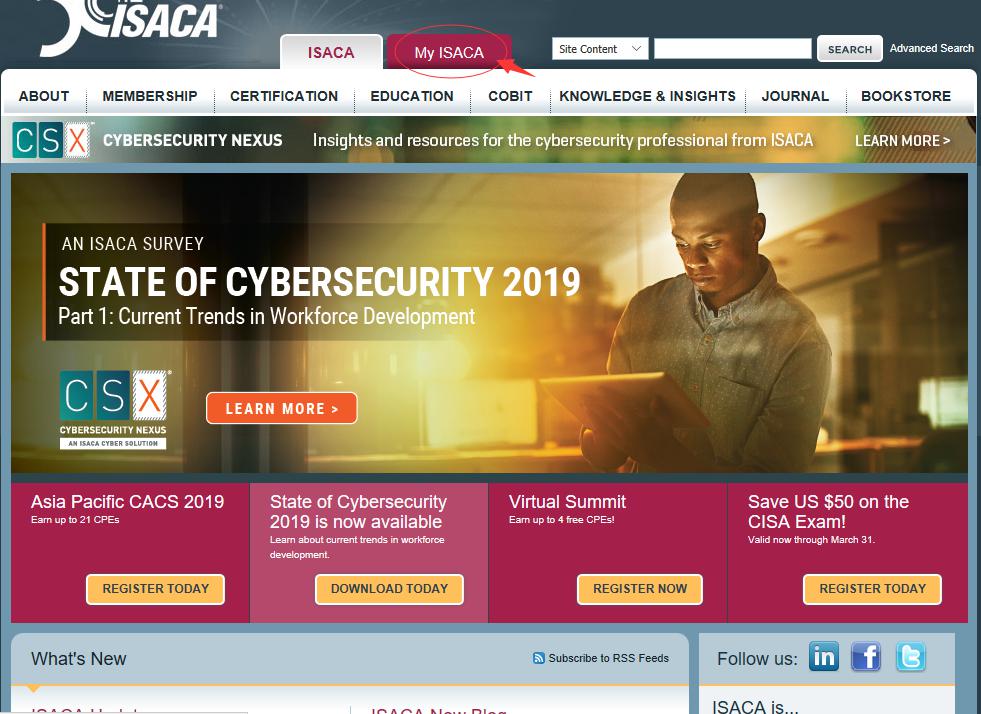Open the Certification menu
Image resolution: width=981 pixels, height=714 pixels.
[x=284, y=96]
